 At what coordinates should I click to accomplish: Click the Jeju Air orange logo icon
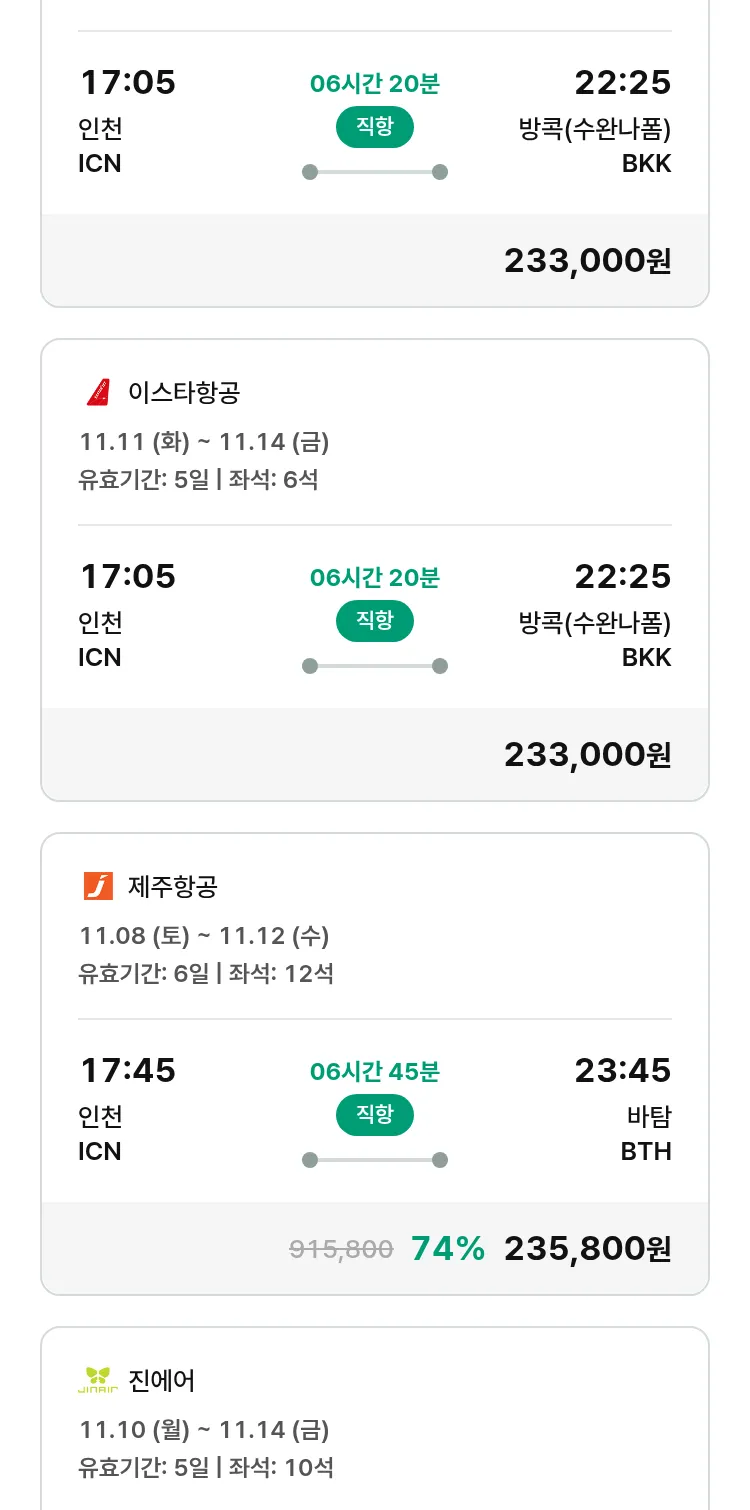tap(98, 886)
